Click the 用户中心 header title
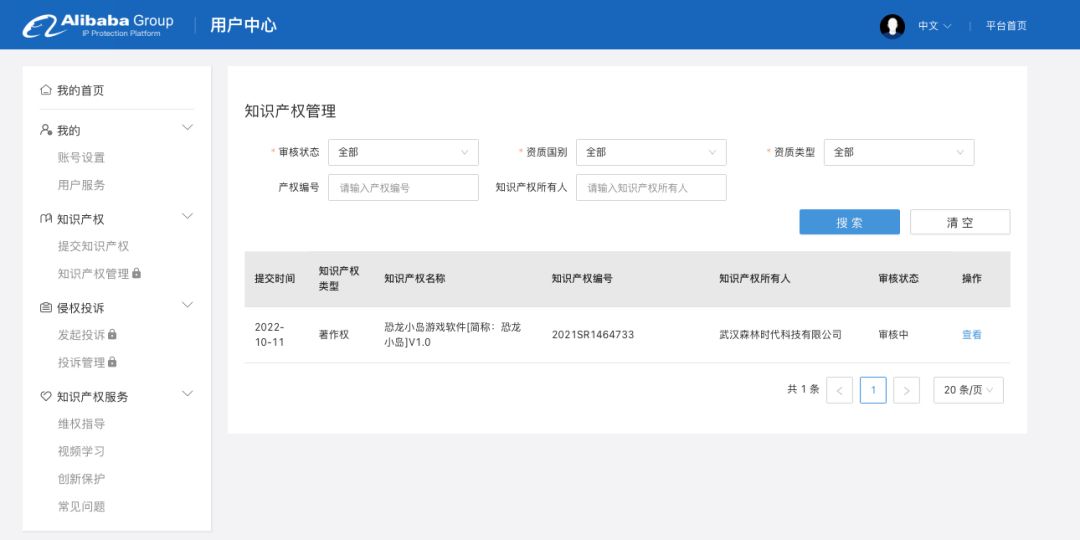This screenshot has width=1080, height=540. pos(243,25)
